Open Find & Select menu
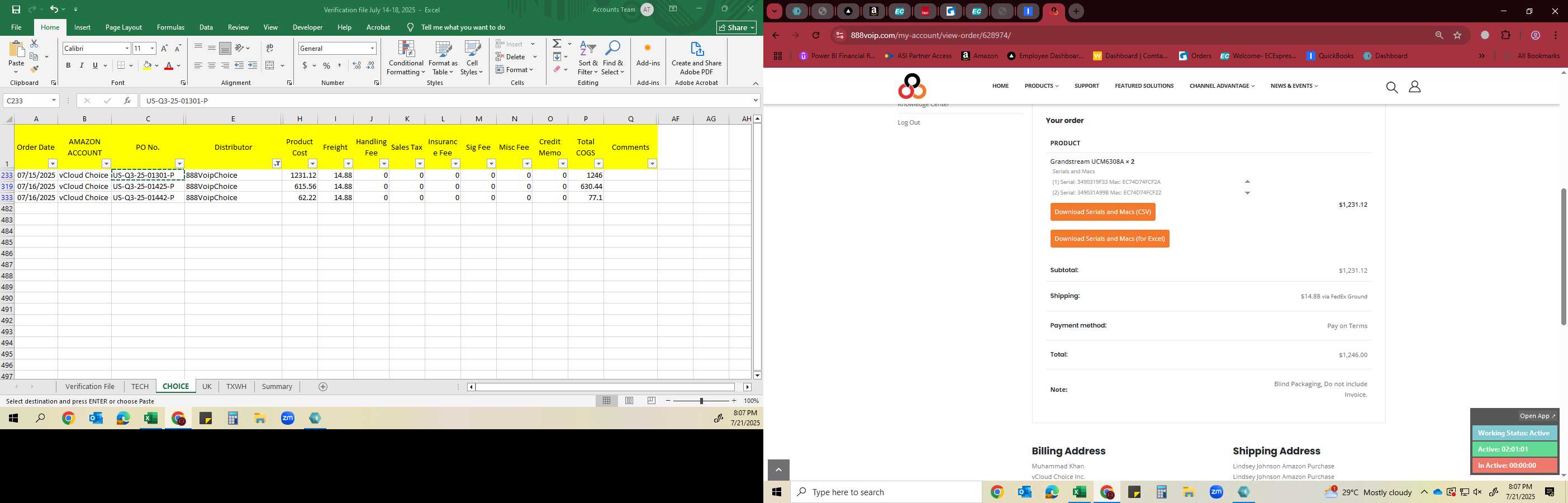This screenshot has width=1568, height=503. [613, 59]
